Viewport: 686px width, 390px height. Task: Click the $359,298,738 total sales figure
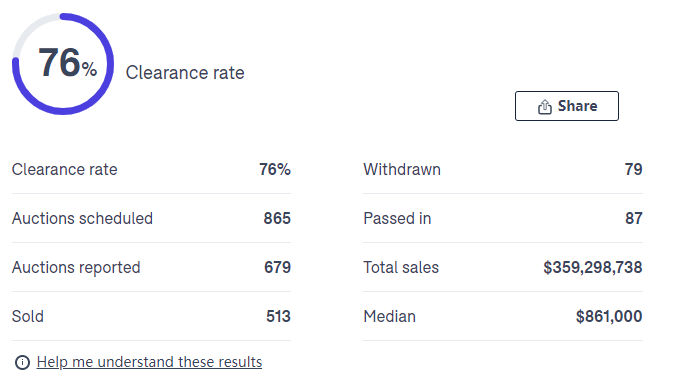pyautogui.click(x=593, y=267)
